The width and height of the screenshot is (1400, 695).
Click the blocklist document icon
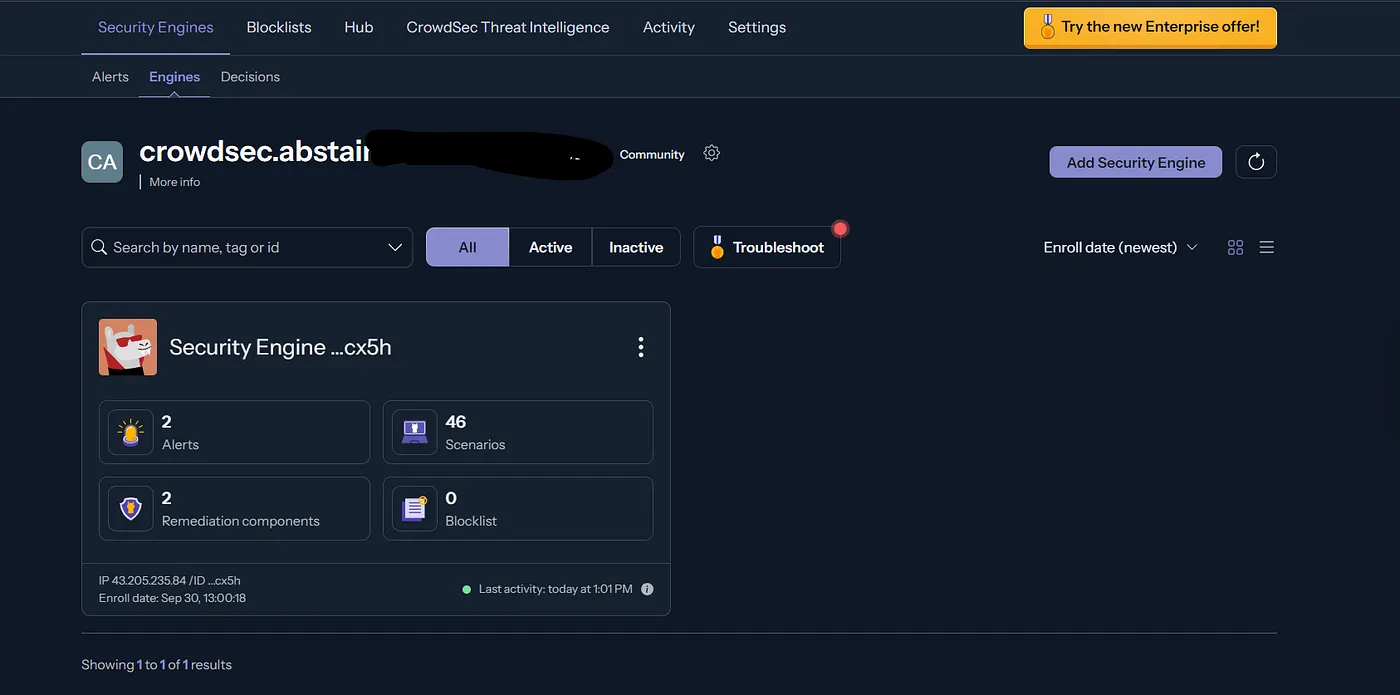point(414,508)
